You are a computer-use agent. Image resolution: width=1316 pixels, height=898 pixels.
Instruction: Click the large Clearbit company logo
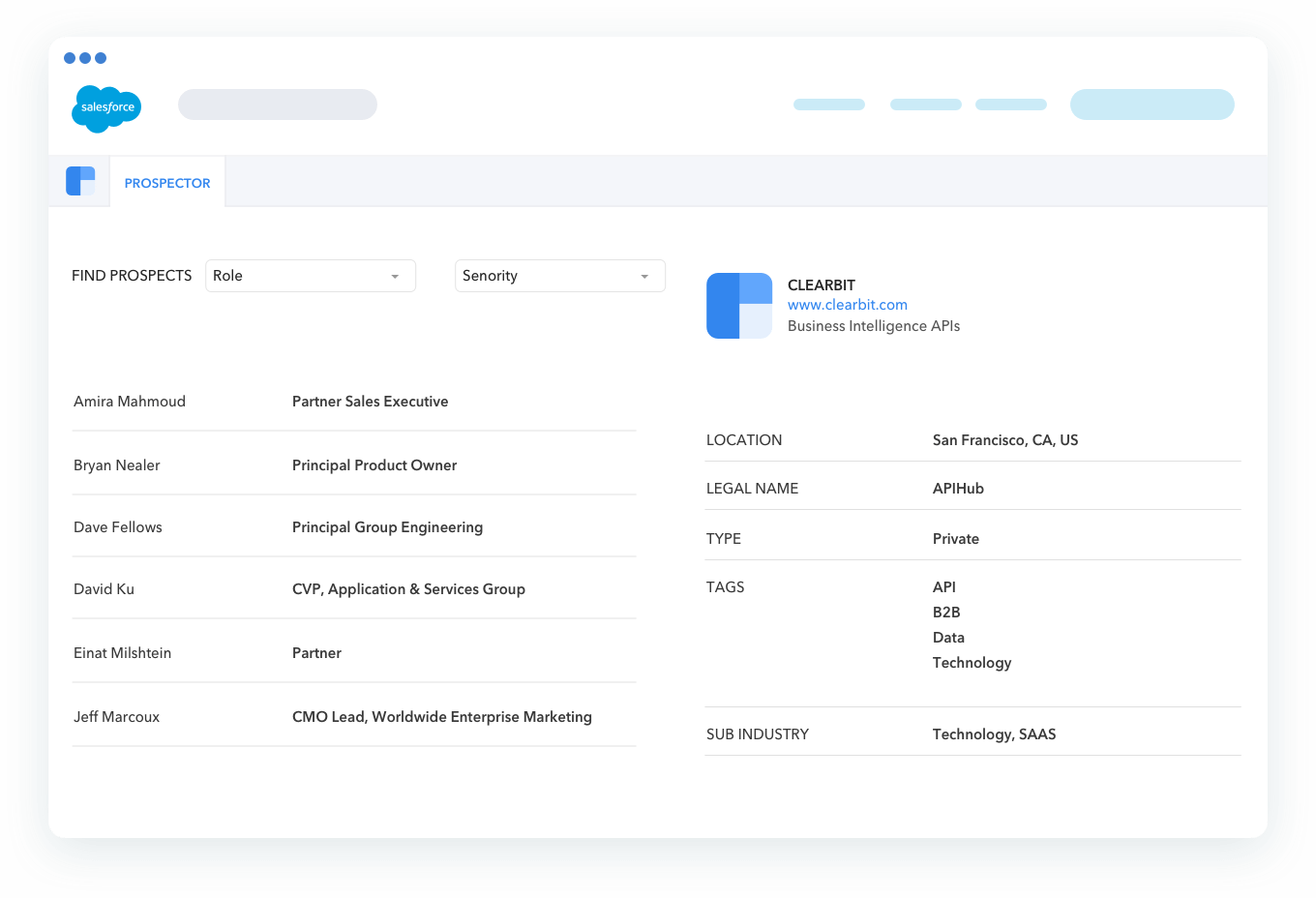click(739, 306)
